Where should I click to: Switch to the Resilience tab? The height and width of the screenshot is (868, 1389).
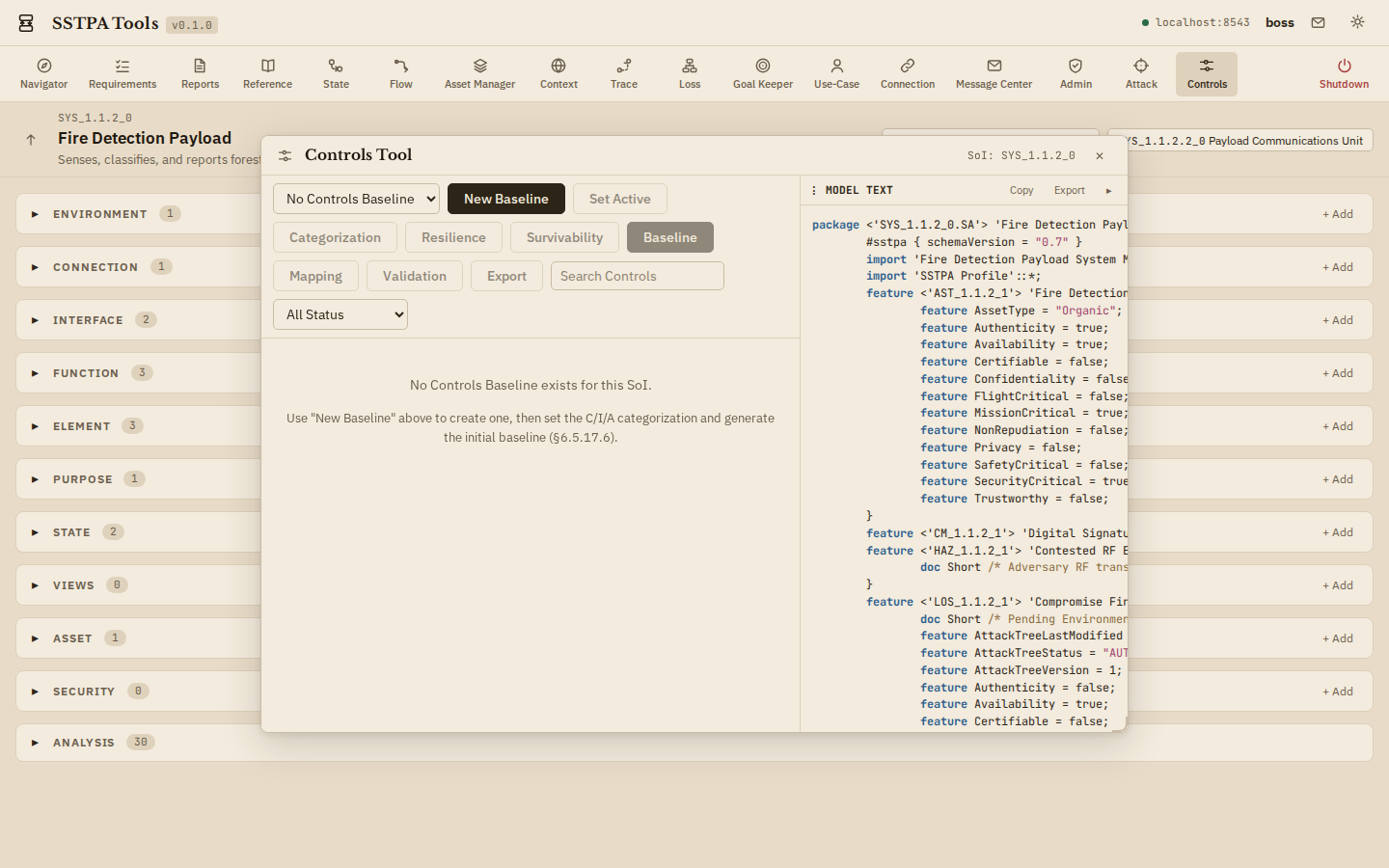click(x=453, y=237)
